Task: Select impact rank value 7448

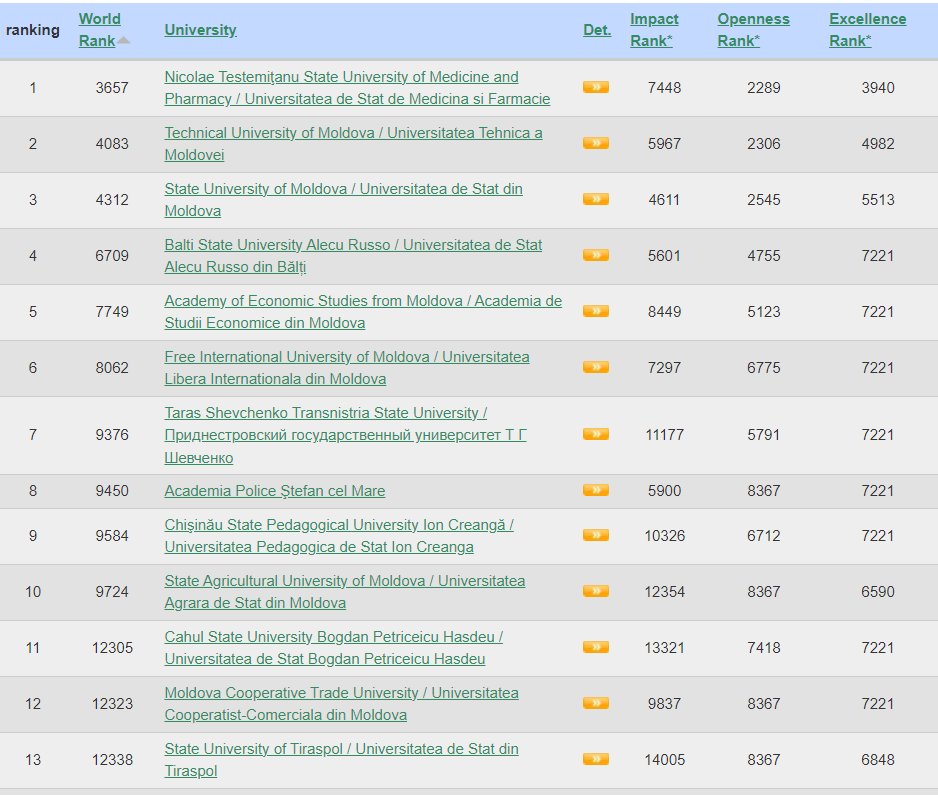Action: (x=664, y=88)
